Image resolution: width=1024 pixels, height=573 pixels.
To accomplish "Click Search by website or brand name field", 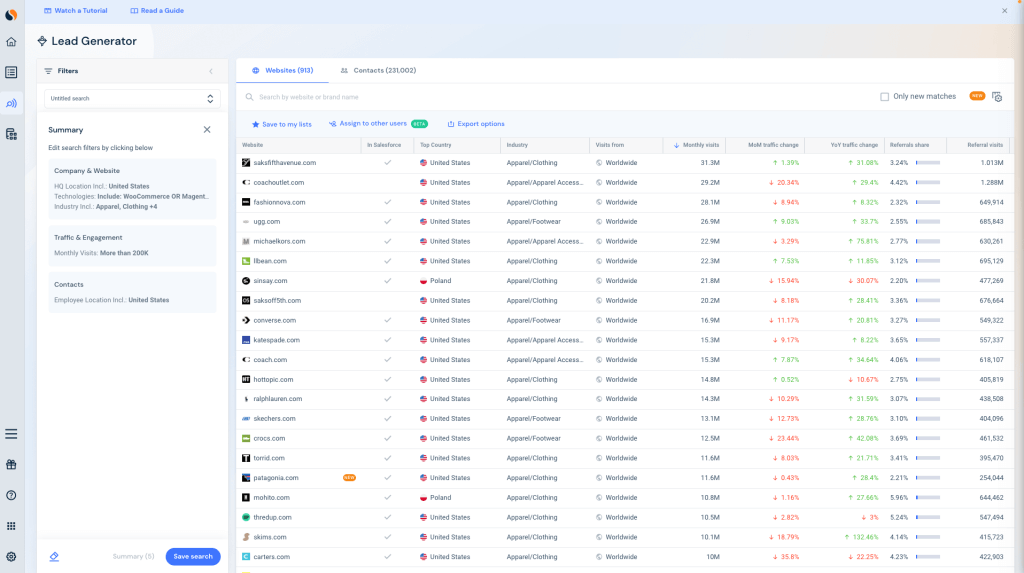I will pyautogui.click(x=308, y=97).
